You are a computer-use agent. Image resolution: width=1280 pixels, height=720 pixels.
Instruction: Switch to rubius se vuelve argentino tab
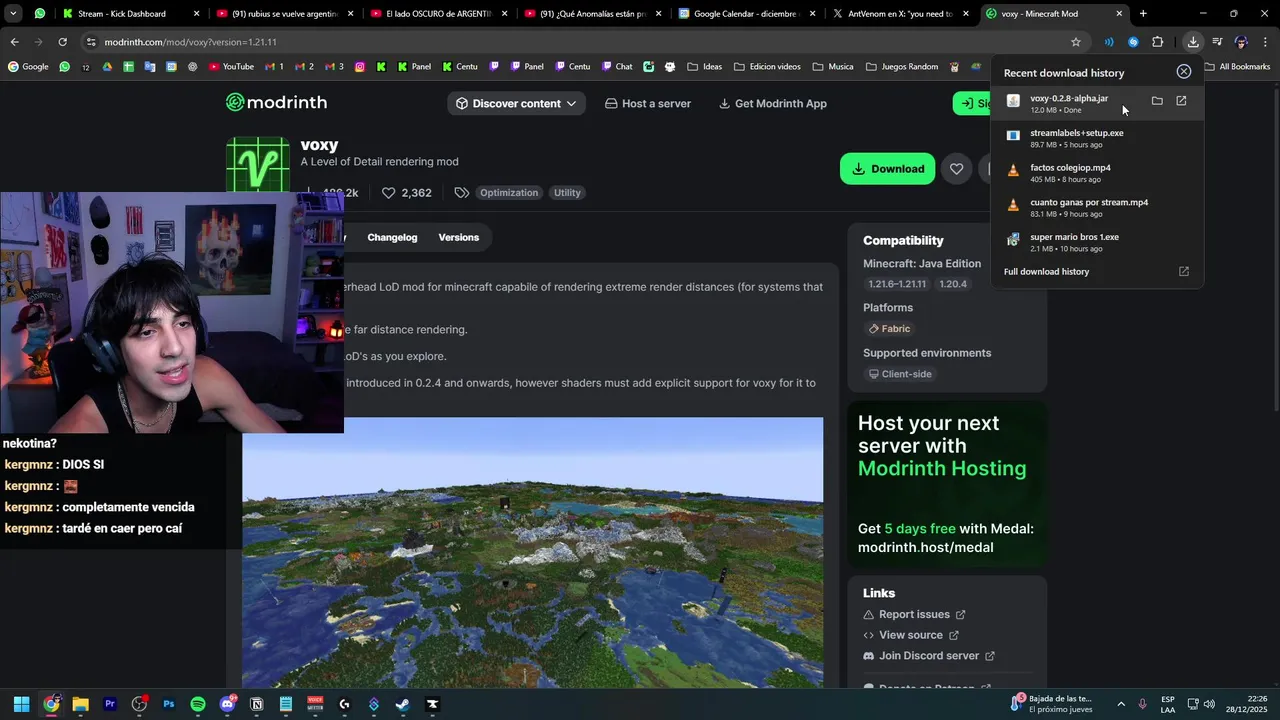coord(284,14)
